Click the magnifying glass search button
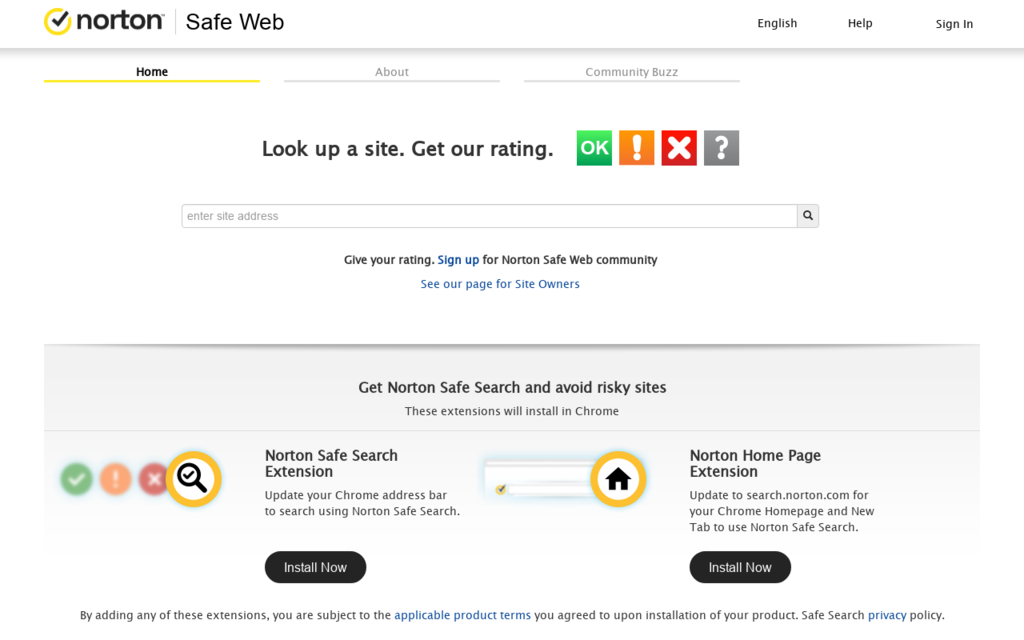This screenshot has width=1024, height=640. point(808,216)
